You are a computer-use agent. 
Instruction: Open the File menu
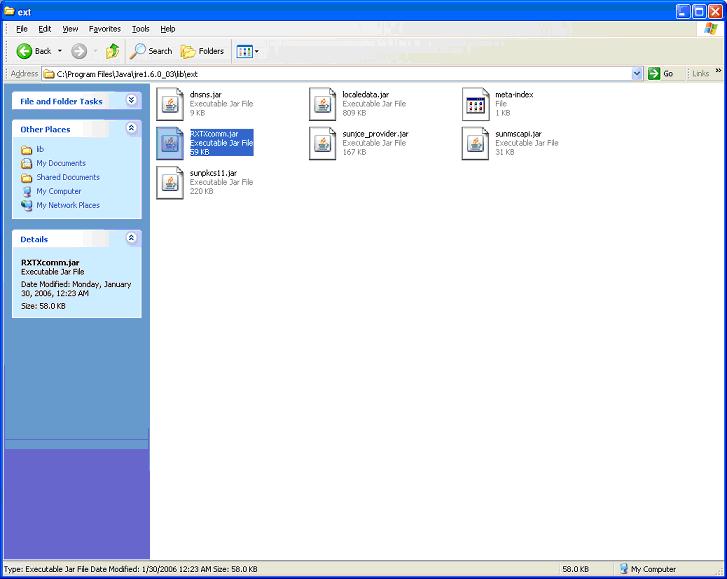click(22, 29)
